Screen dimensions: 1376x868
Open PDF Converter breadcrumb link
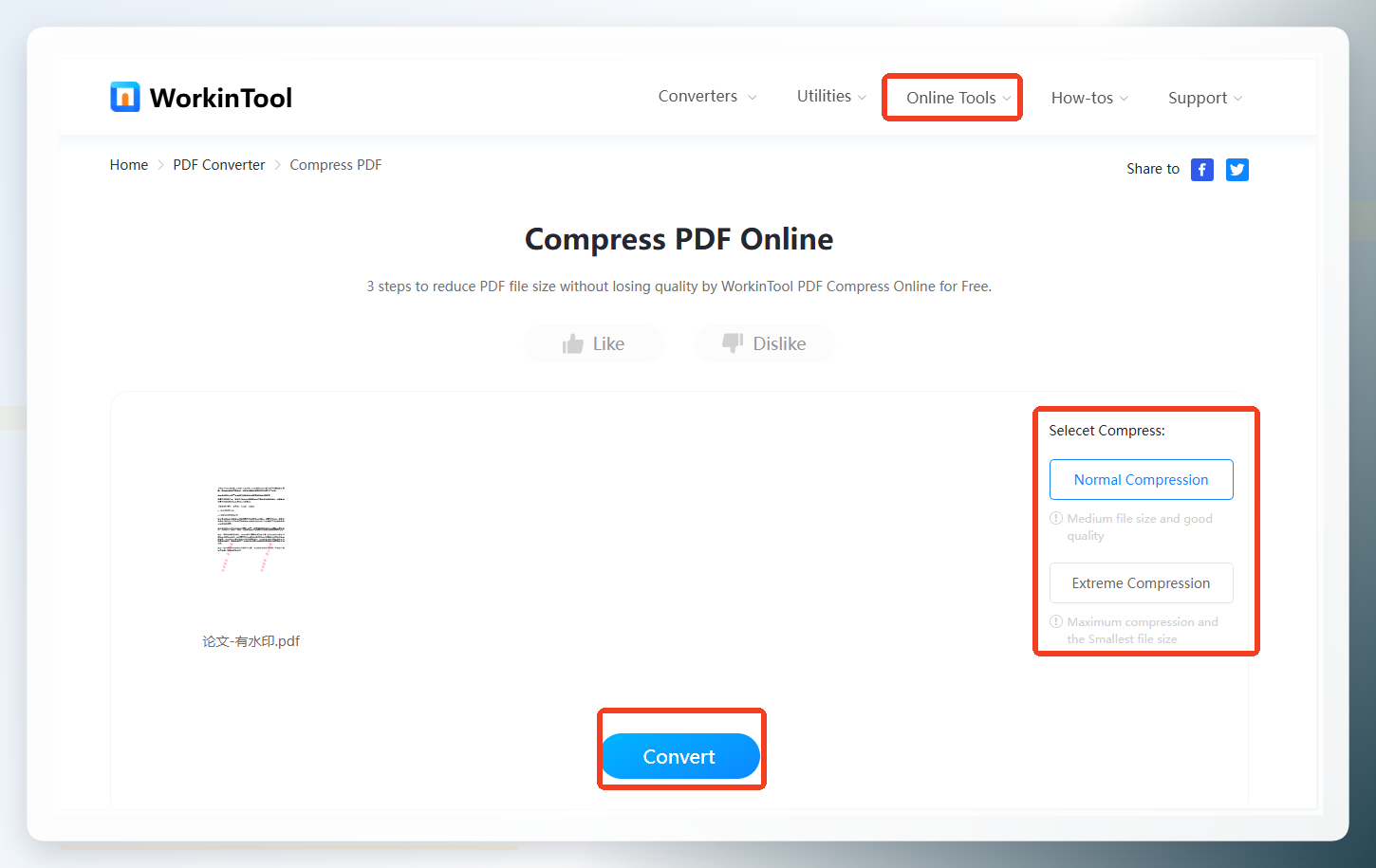pyautogui.click(x=219, y=165)
